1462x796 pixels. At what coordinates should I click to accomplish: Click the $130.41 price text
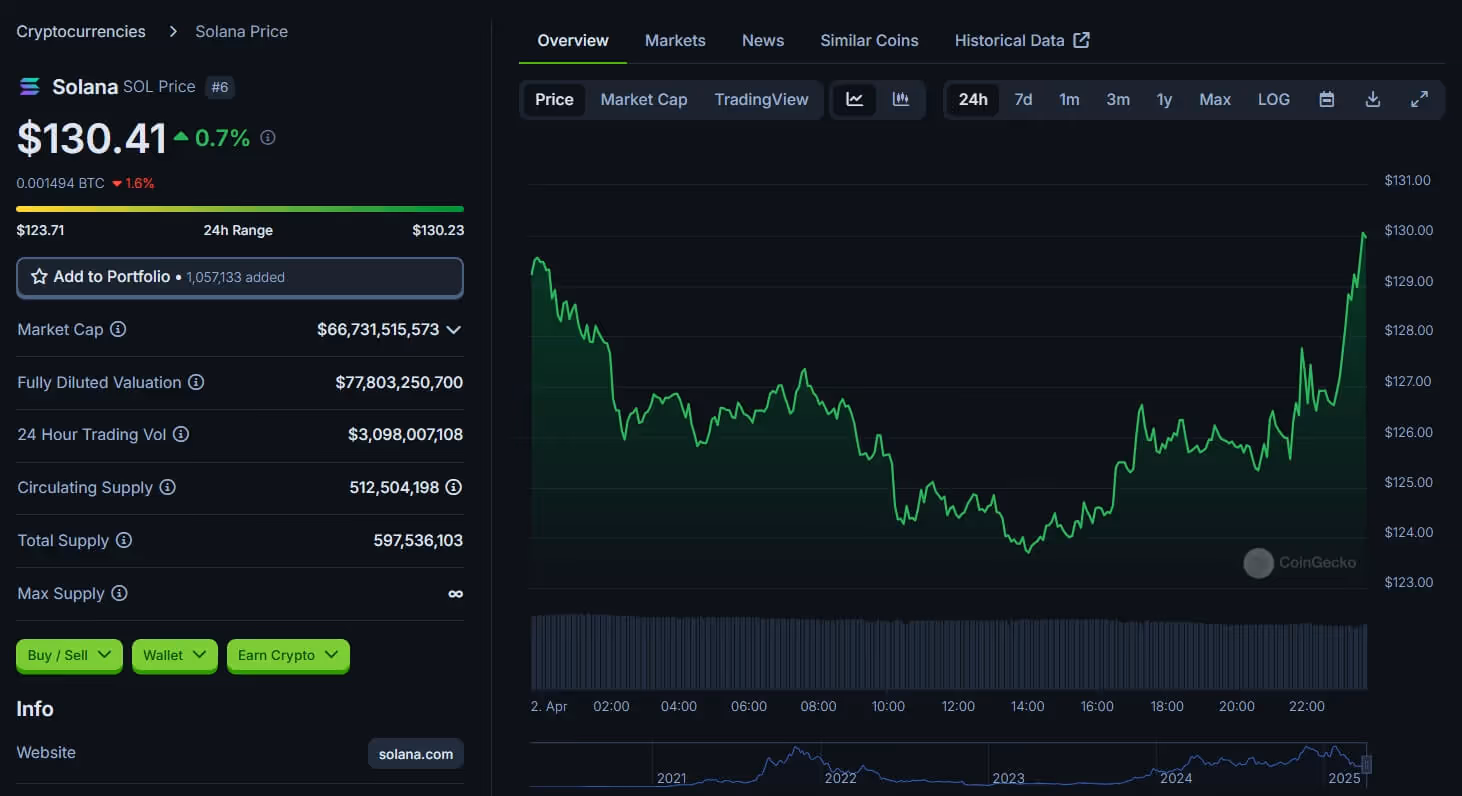(x=91, y=138)
